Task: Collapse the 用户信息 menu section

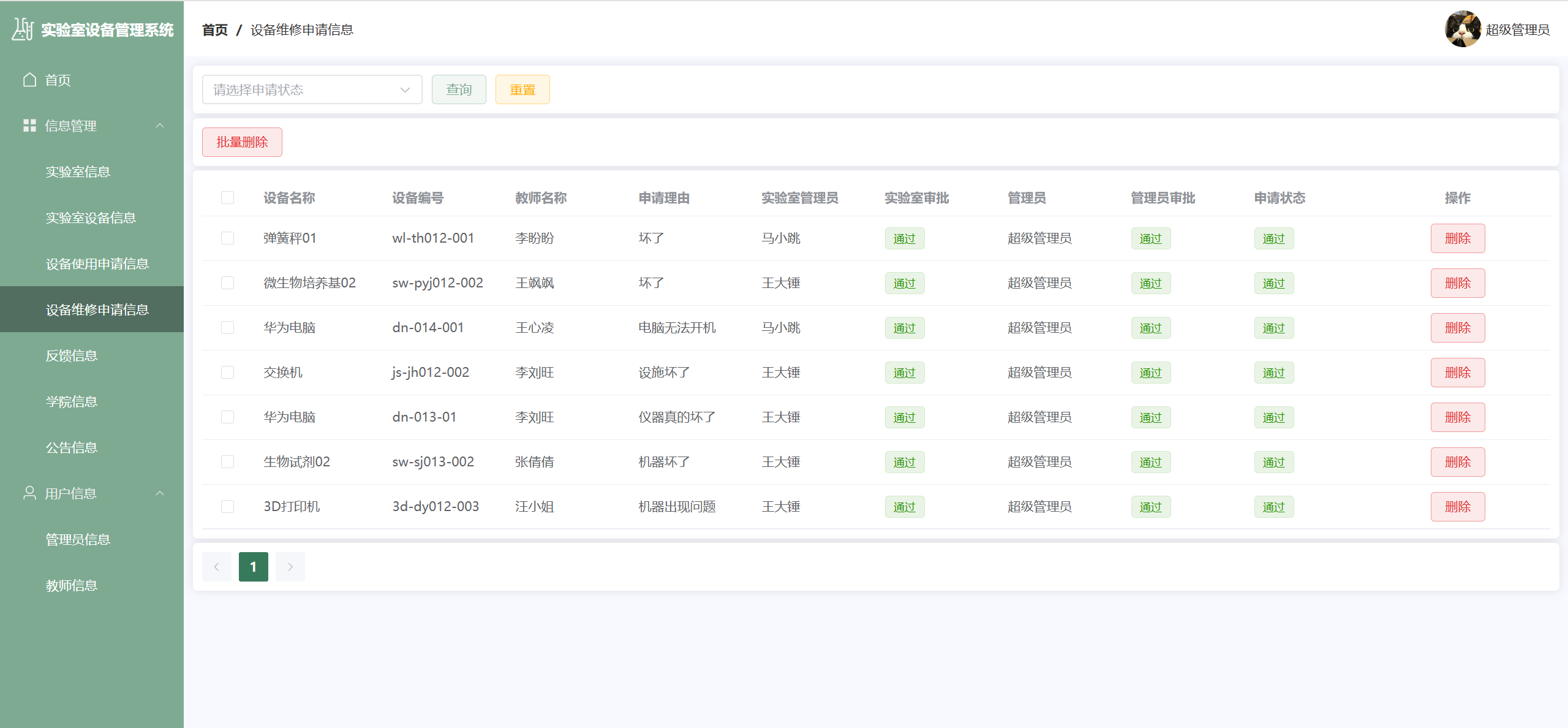Action: point(160,493)
